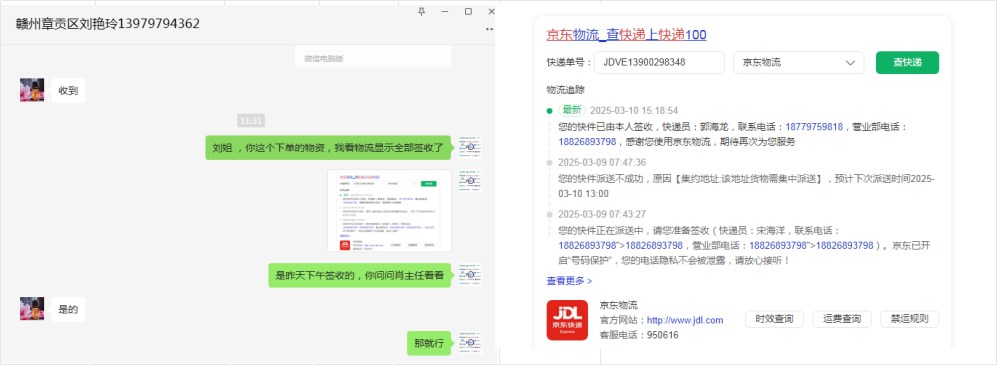Select the 是的 chat message bubble

point(68,310)
